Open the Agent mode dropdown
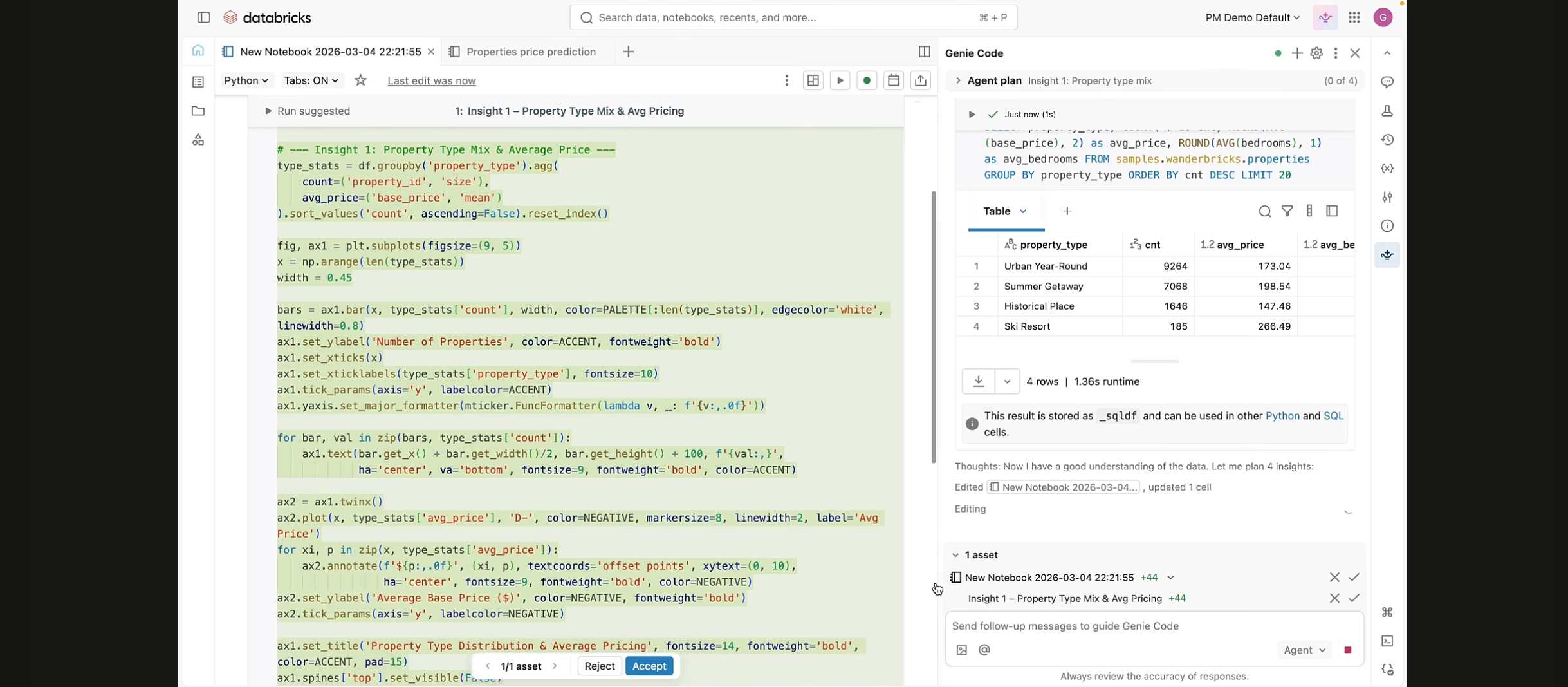Image resolution: width=1568 pixels, height=687 pixels. 1304,650
